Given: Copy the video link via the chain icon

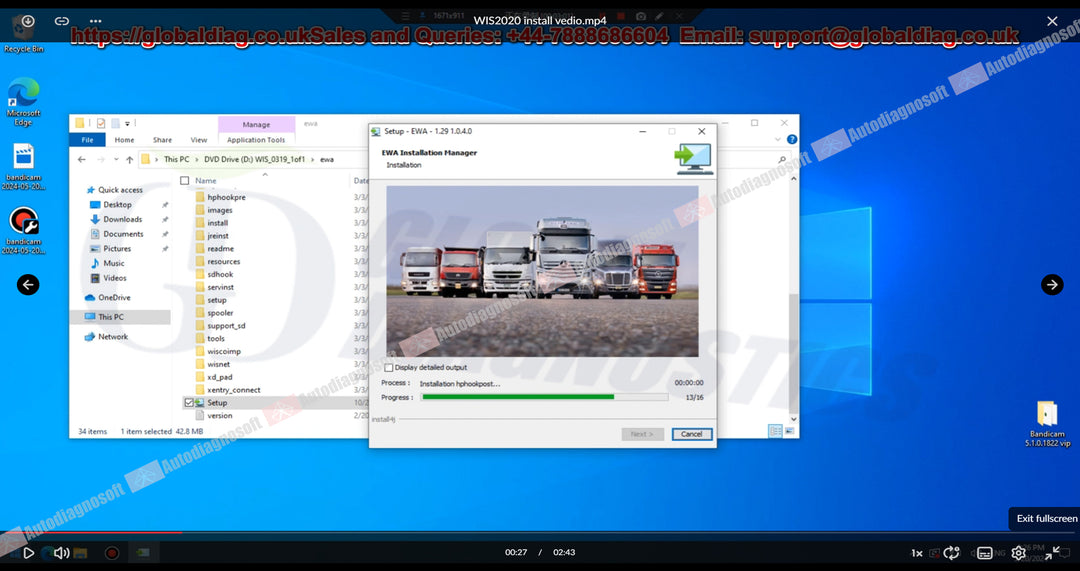Looking at the screenshot, I should click(61, 21).
